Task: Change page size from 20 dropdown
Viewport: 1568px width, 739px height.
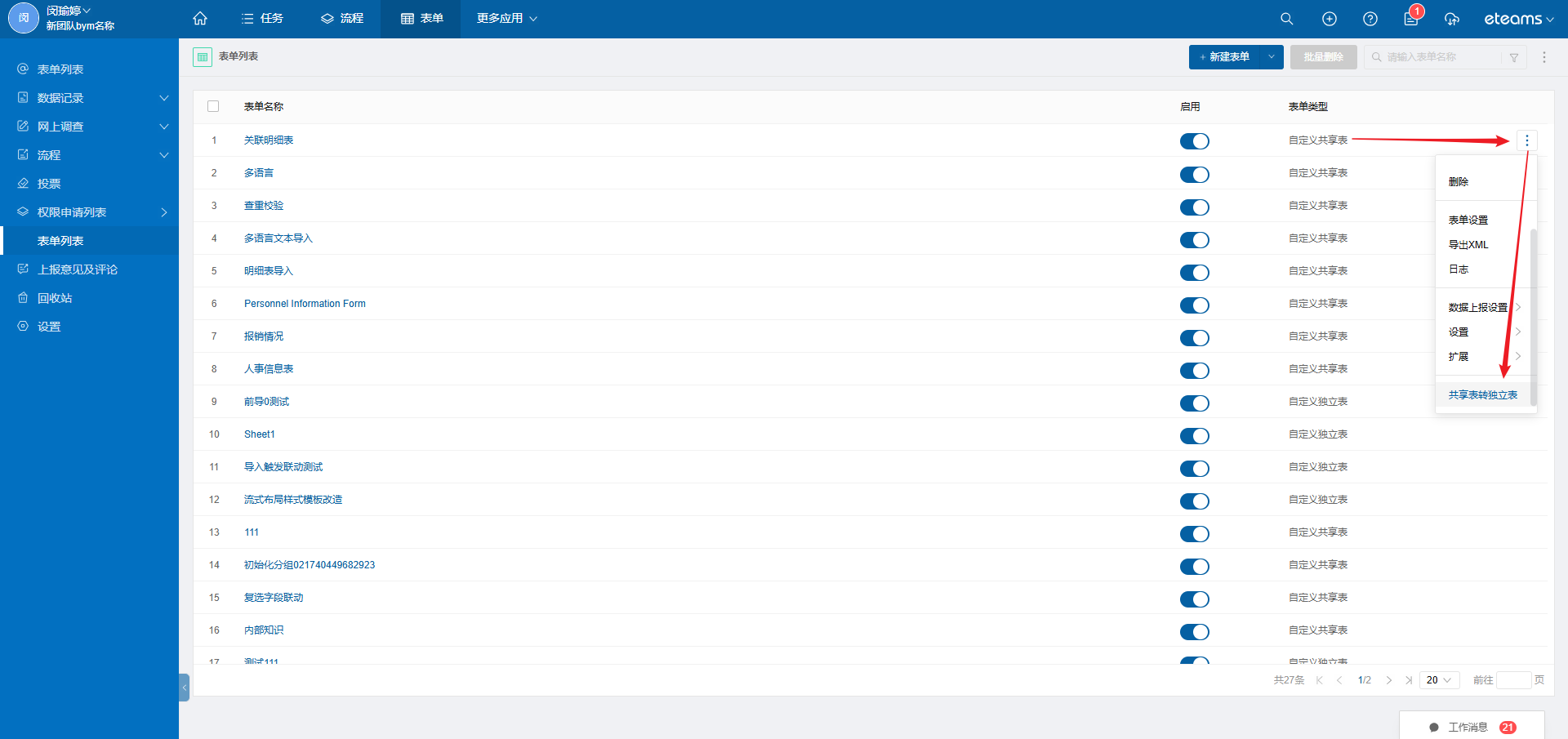Action: coord(1439,680)
